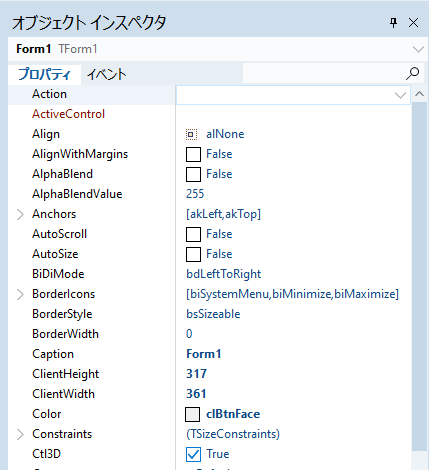This screenshot has width=429, height=470.
Task: Click the [biSystemMenu,biMinimize,biMaximize] value
Action: tap(292, 294)
